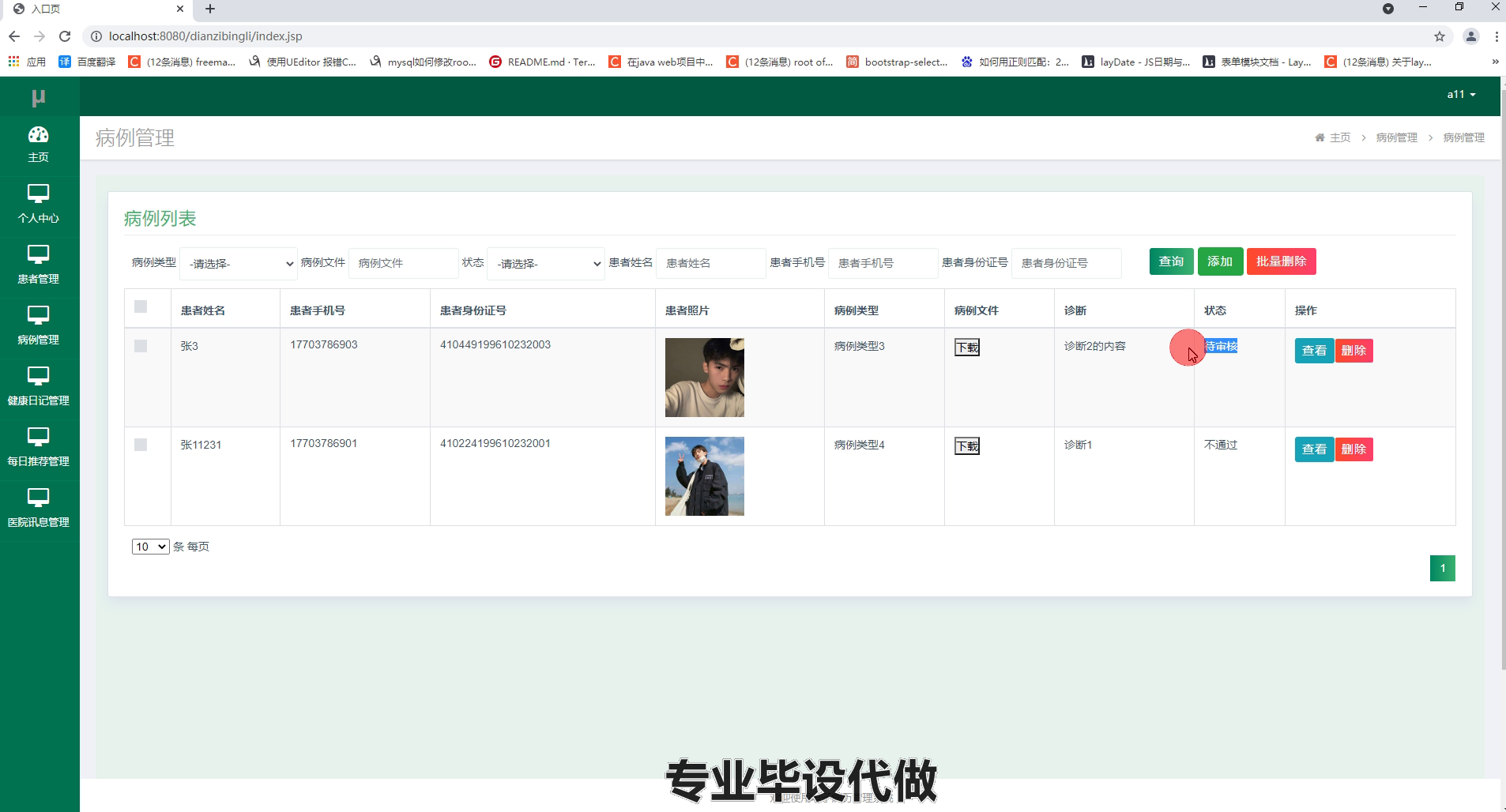Open the a11 user dropdown menu

tap(1461, 94)
